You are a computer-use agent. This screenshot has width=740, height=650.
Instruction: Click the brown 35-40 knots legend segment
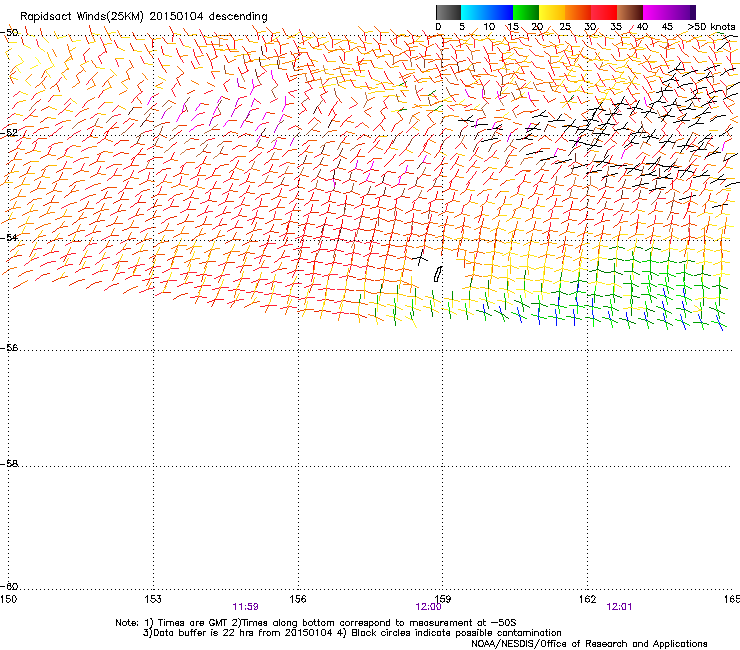pyautogui.click(x=630, y=12)
